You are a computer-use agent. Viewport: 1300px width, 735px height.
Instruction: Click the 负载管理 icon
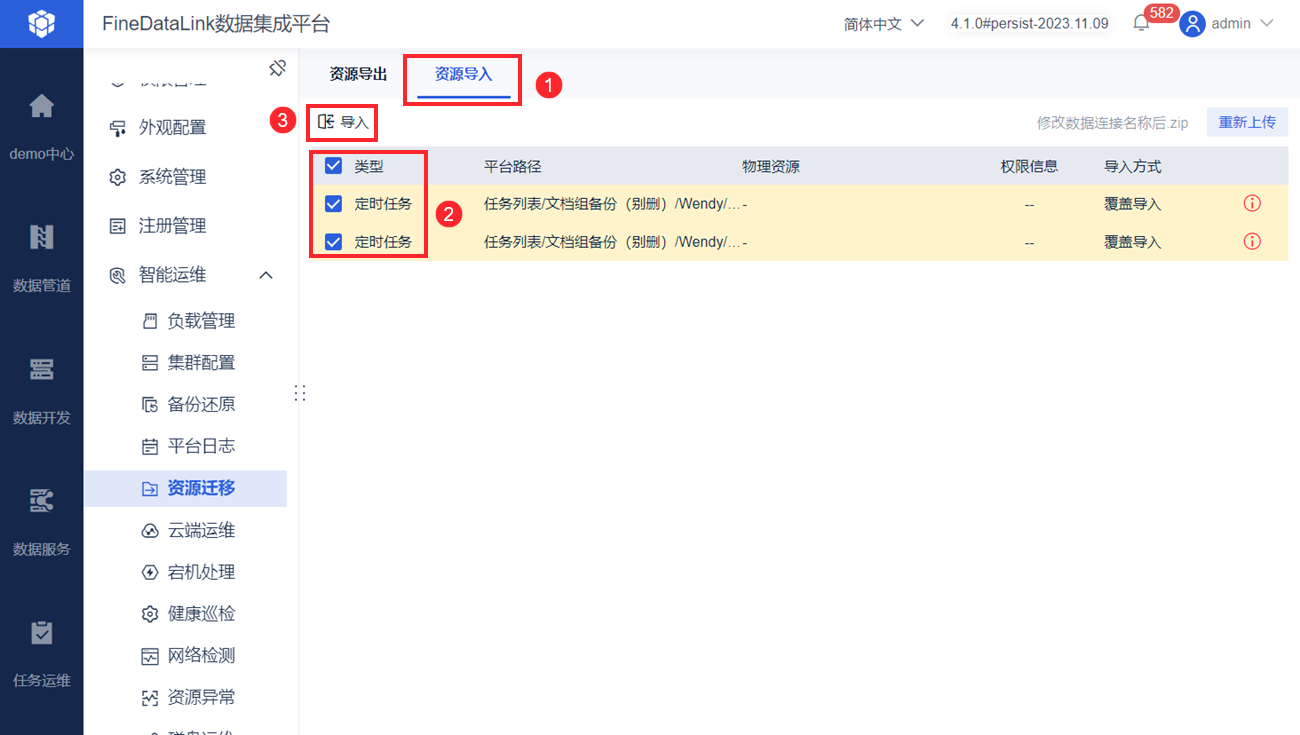tap(150, 321)
